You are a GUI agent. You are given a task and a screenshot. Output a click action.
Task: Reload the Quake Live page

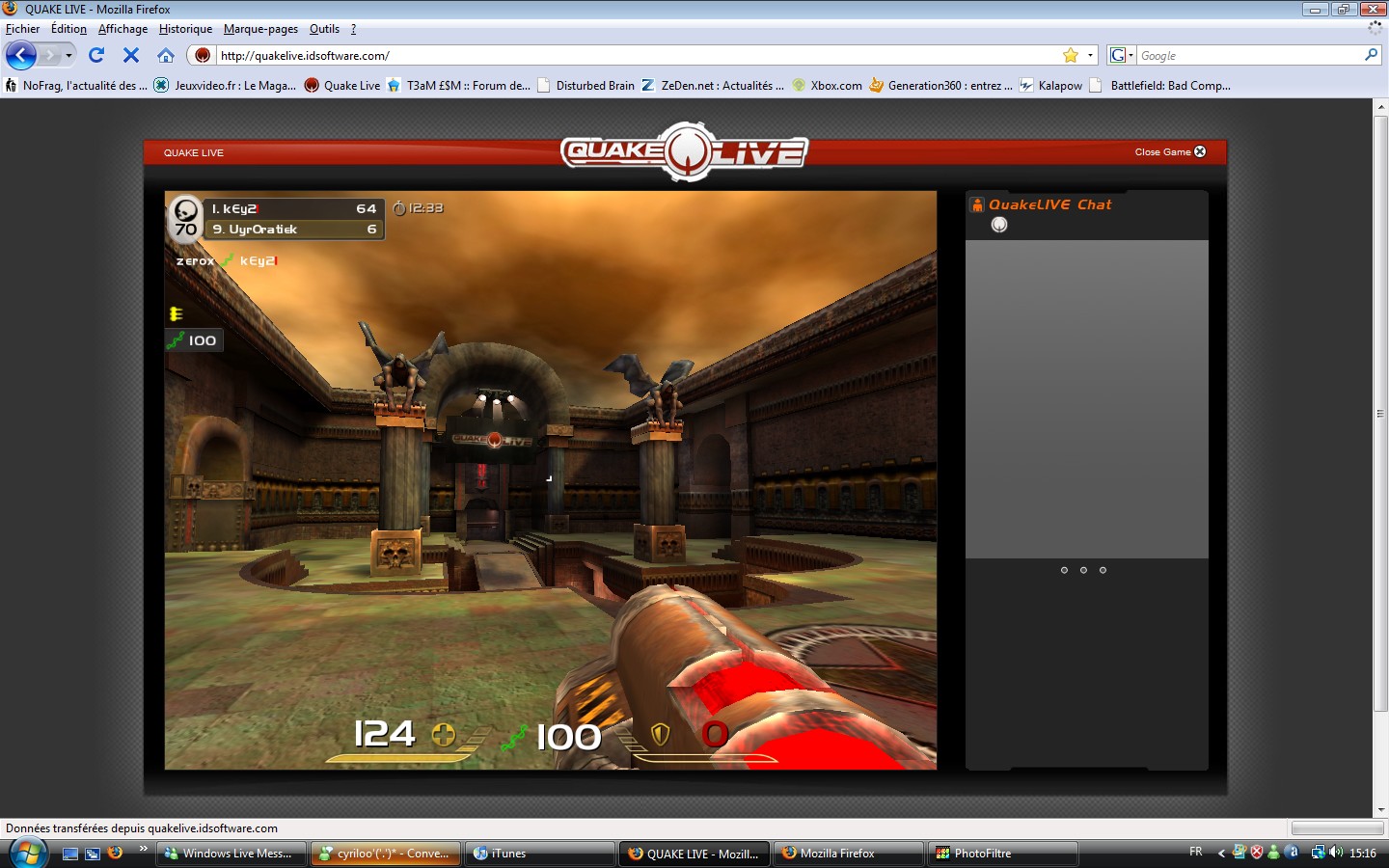(96, 55)
